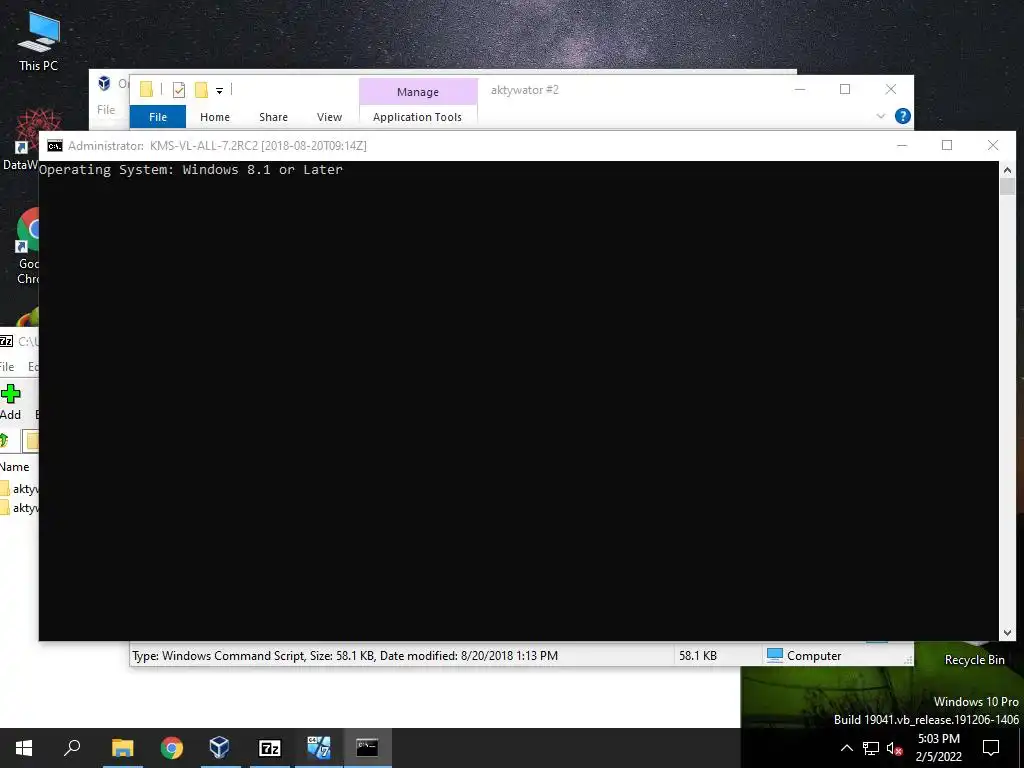Select taskbar icon left of command prompt
Image resolution: width=1024 pixels, height=768 pixels.
(319, 748)
